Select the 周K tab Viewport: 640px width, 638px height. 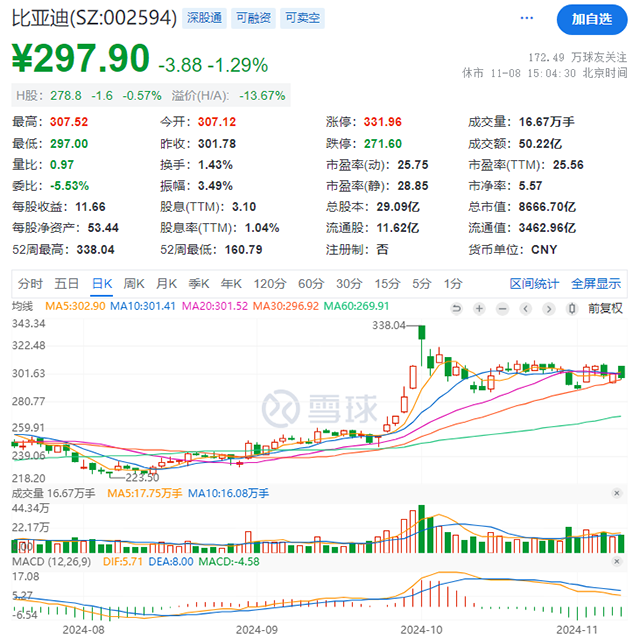[134, 283]
